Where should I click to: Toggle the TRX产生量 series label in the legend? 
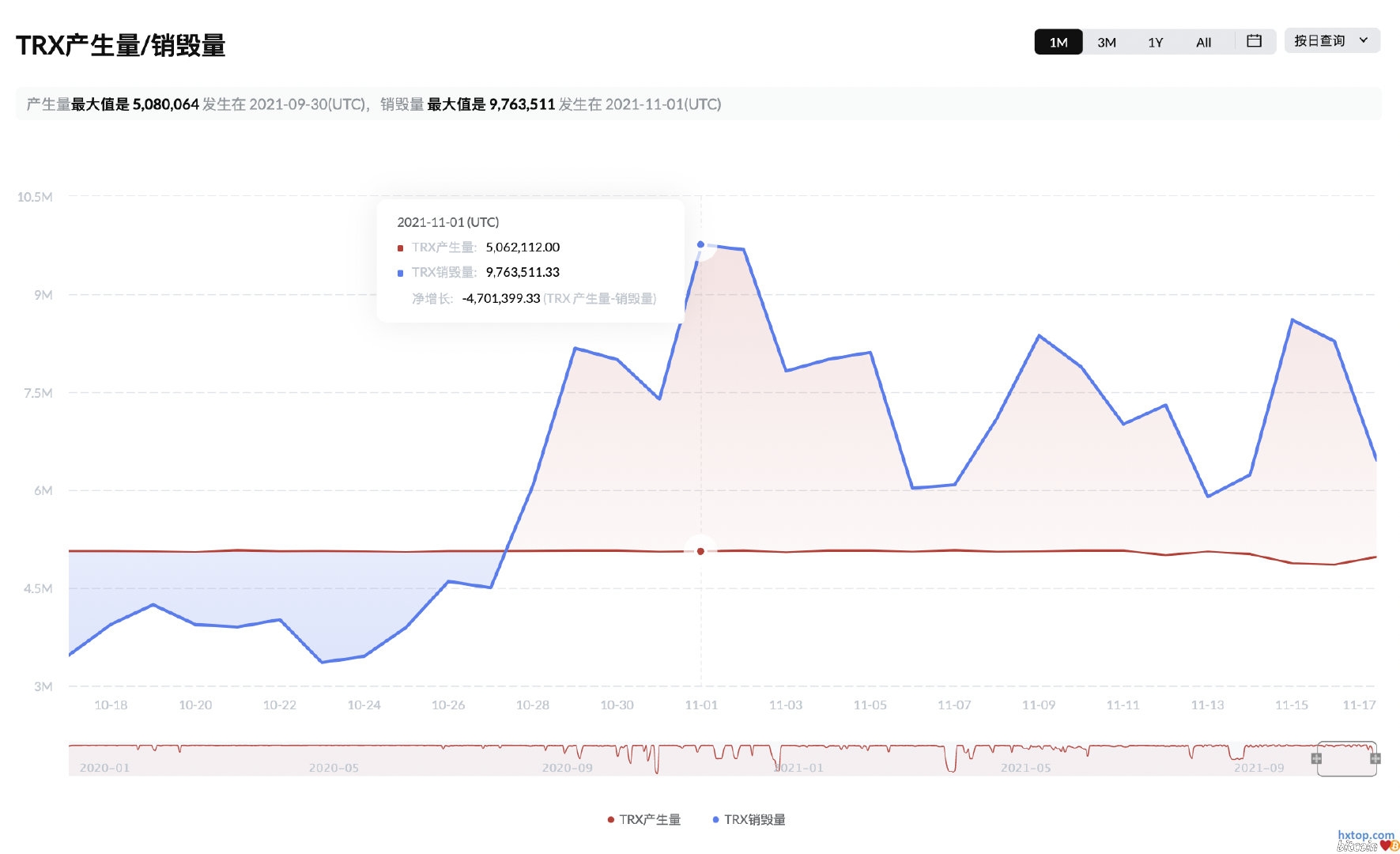(650, 820)
